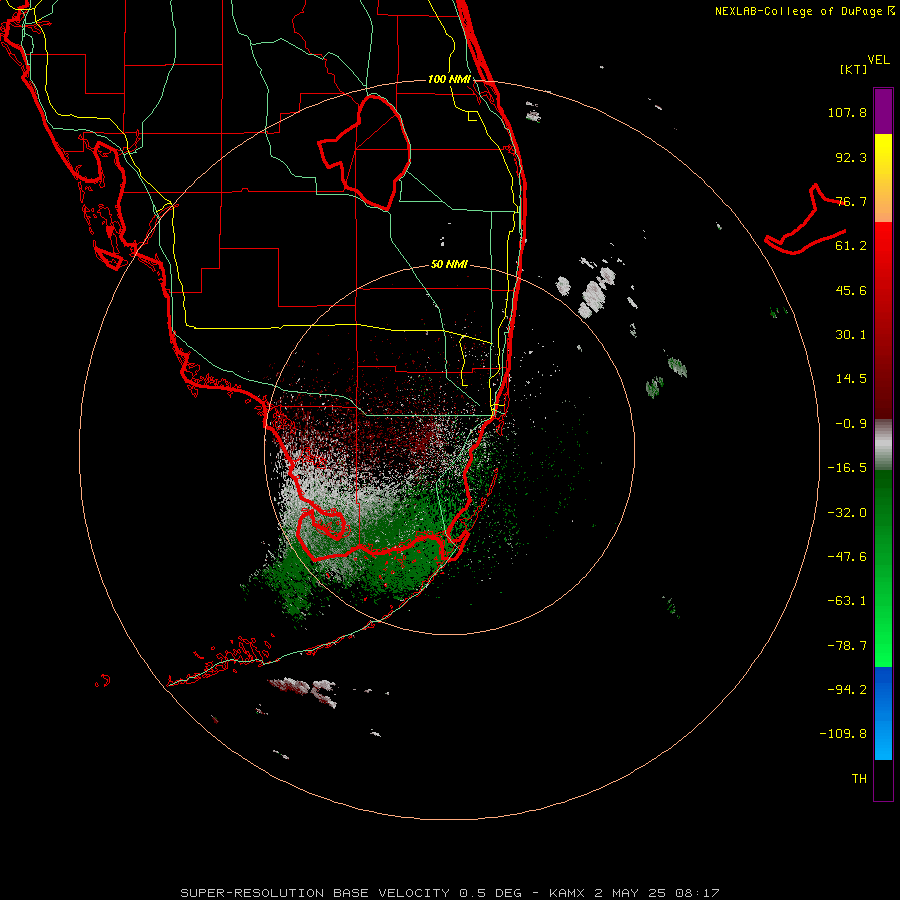Viewport: 900px width, 900px height.
Task: Select the -47.6 legend value
Action: coord(847,557)
